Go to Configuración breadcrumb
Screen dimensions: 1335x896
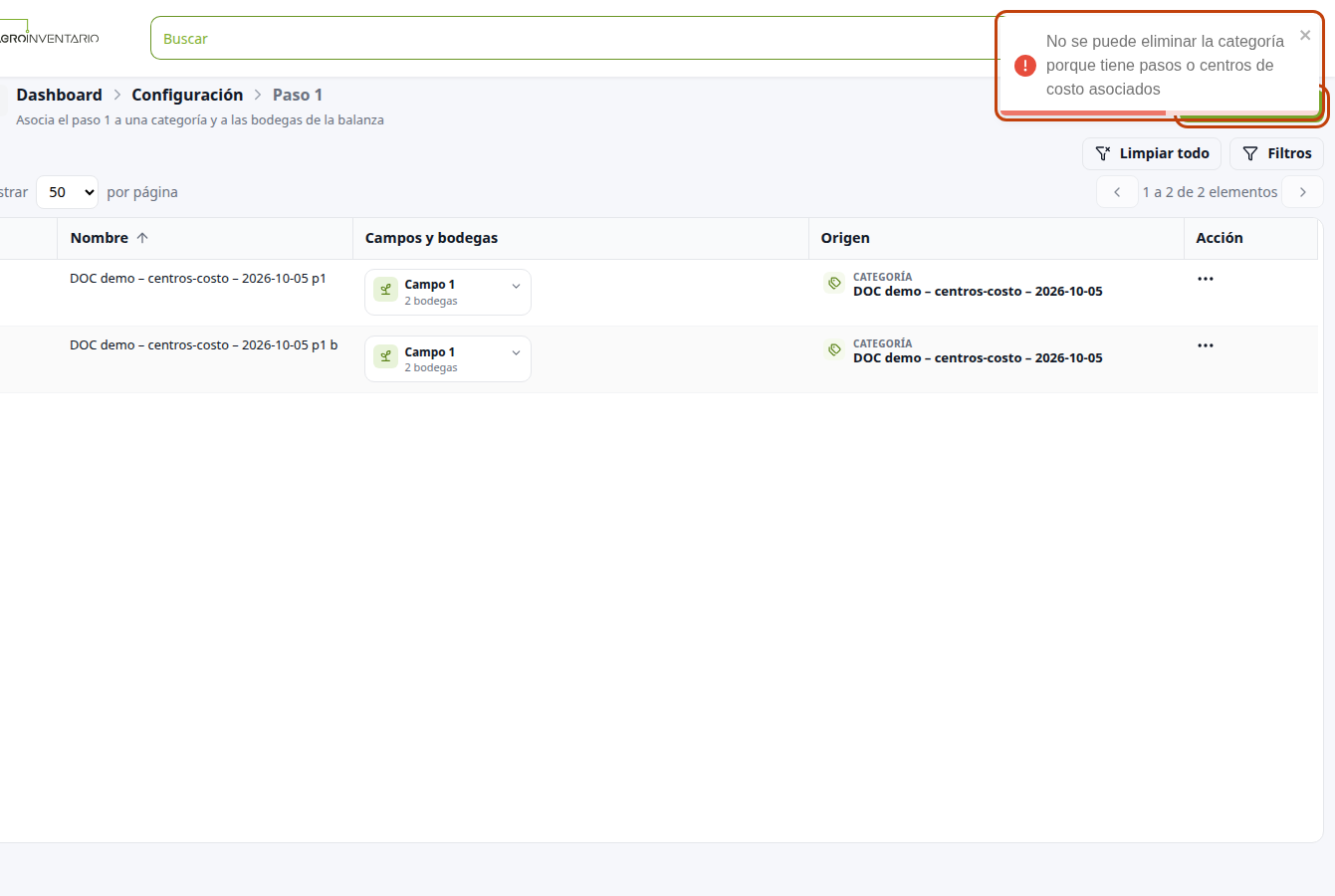coord(187,95)
